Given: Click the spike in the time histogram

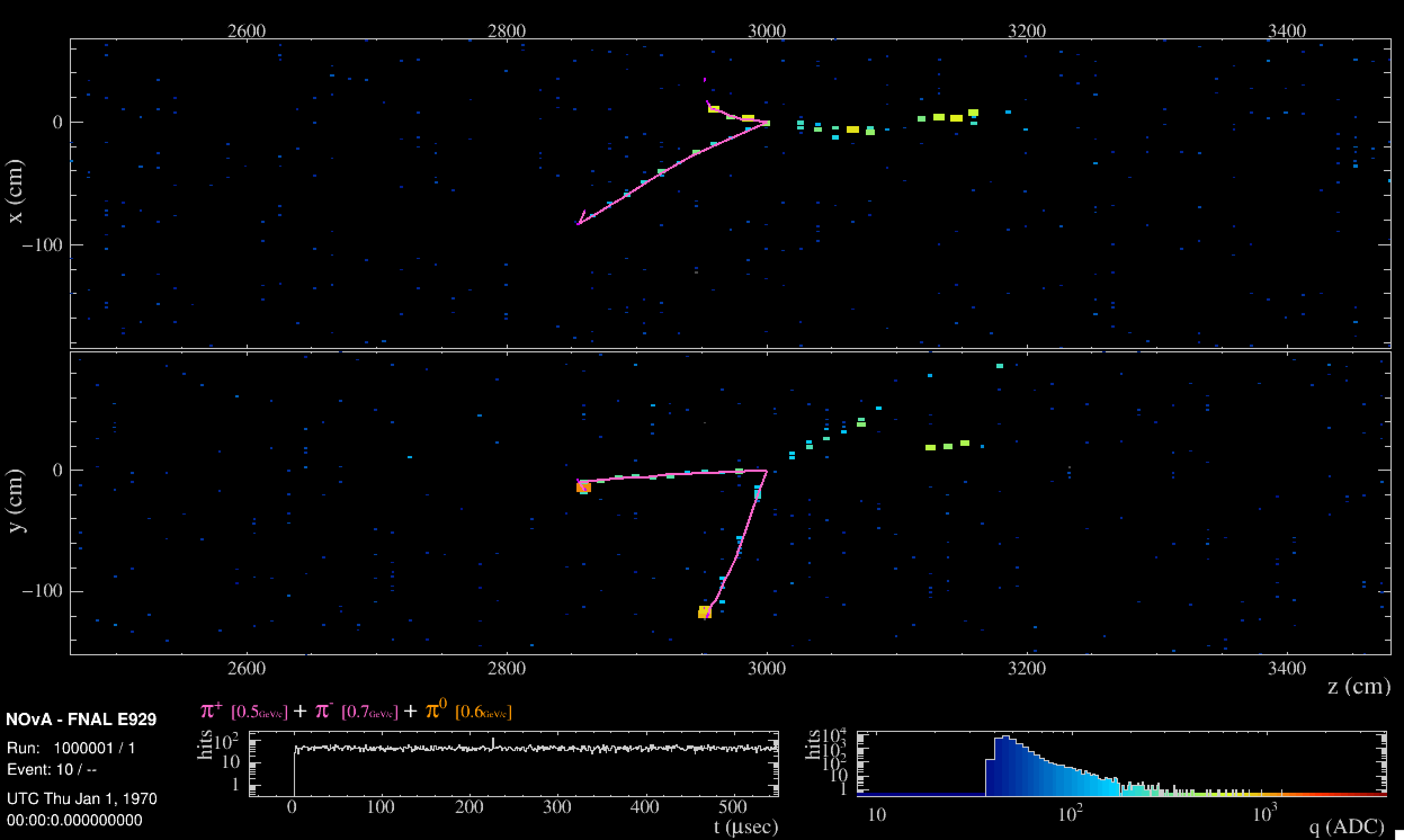Looking at the screenshot, I should click(493, 740).
